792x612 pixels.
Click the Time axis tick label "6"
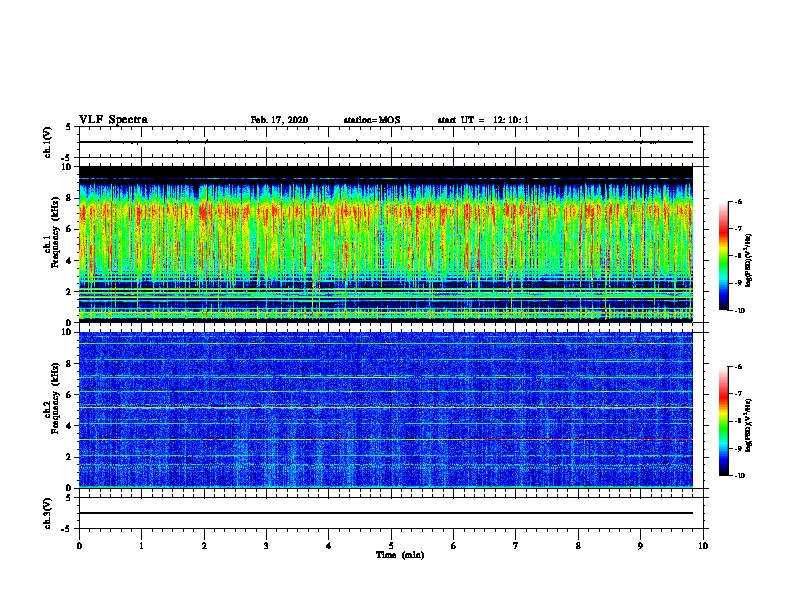[x=454, y=546]
